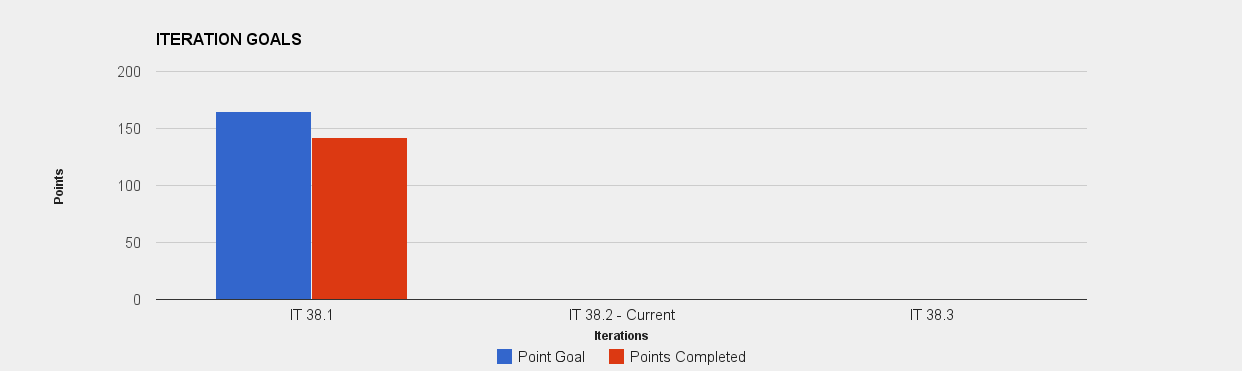This screenshot has width=1242, height=371.
Task: Click the blue Point Goal bar for IT 38.1
Action: coord(263,205)
